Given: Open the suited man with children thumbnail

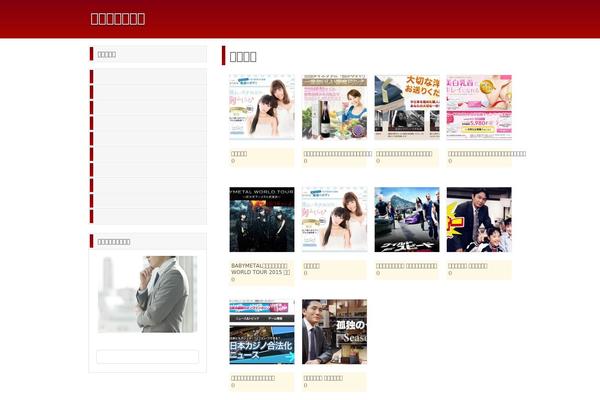Looking at the screenshot, I should 479,219.
